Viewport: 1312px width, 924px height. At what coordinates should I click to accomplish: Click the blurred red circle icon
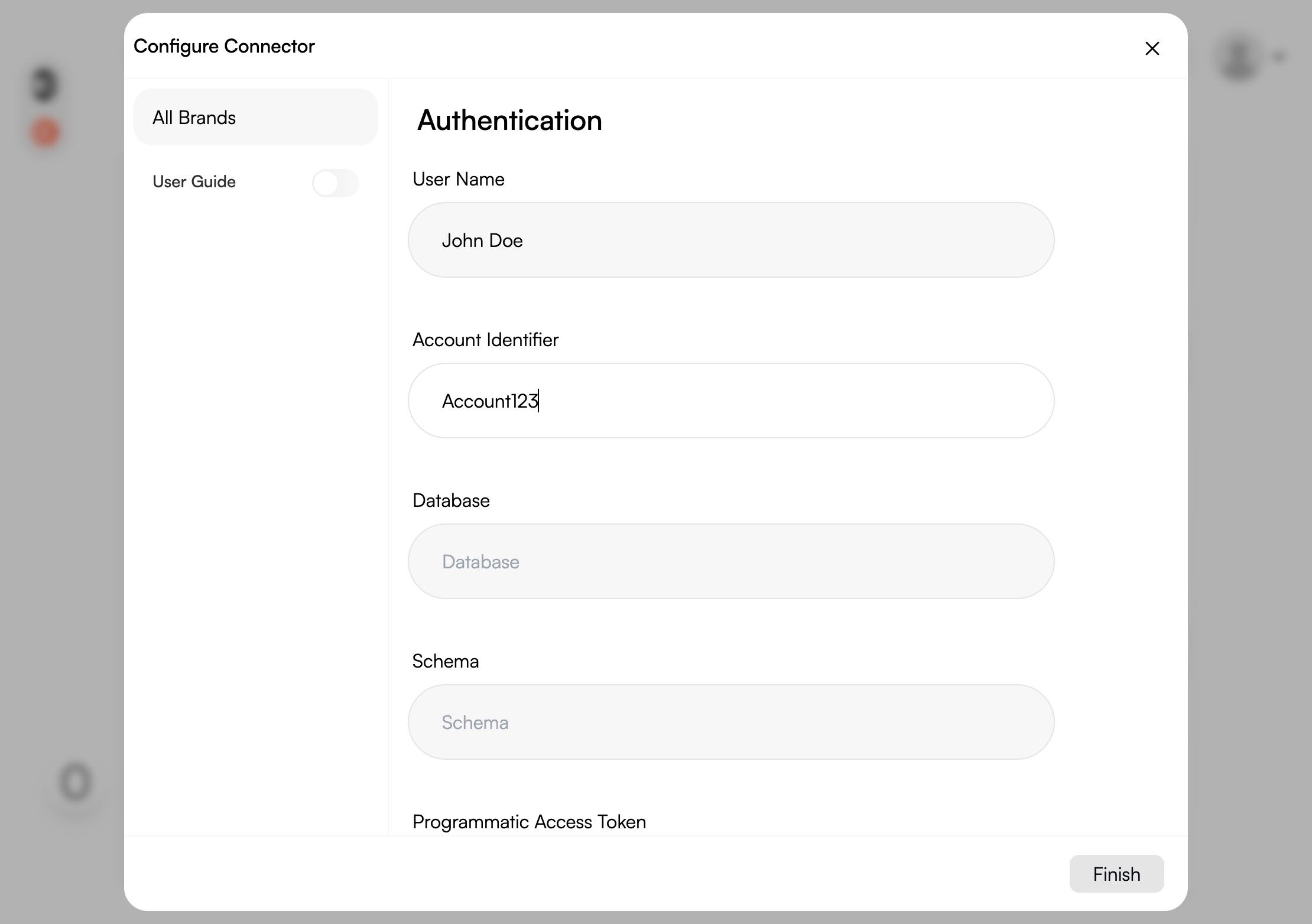46,132
